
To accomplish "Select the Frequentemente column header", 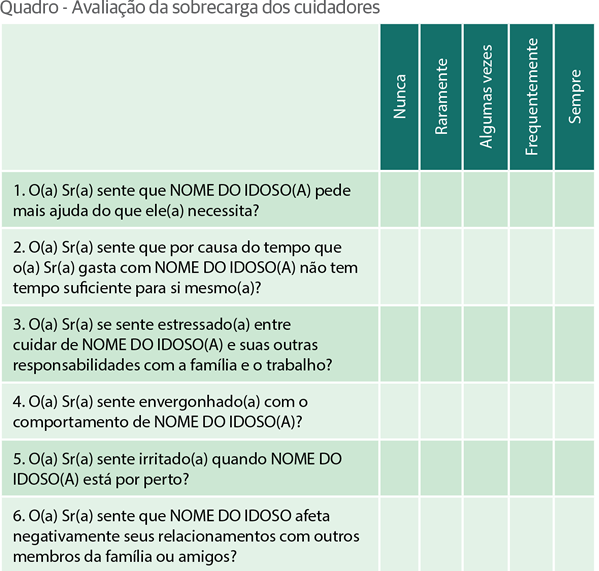I will [x=531, y=97].
